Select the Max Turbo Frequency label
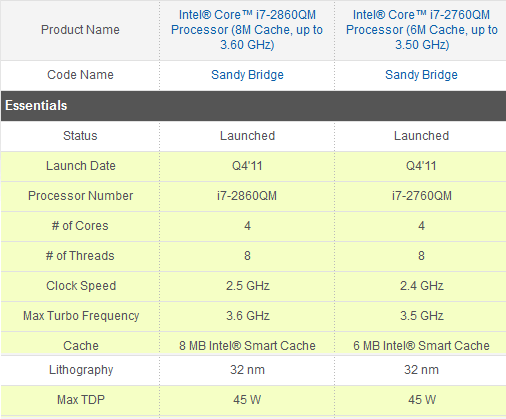The width and height of the screenshot is (506, 419). 81,316
